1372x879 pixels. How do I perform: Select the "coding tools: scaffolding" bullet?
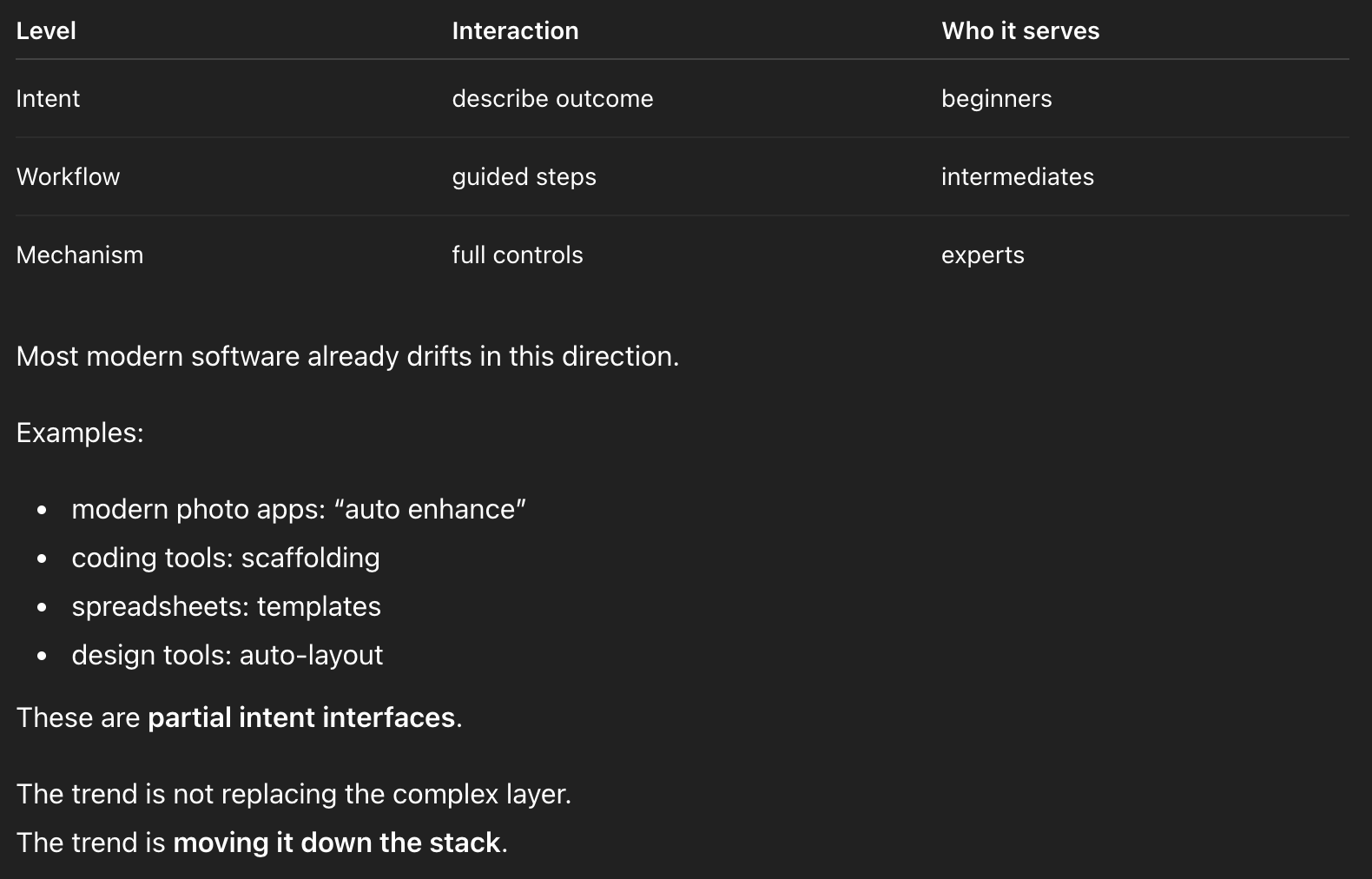(x=226, y=558)
